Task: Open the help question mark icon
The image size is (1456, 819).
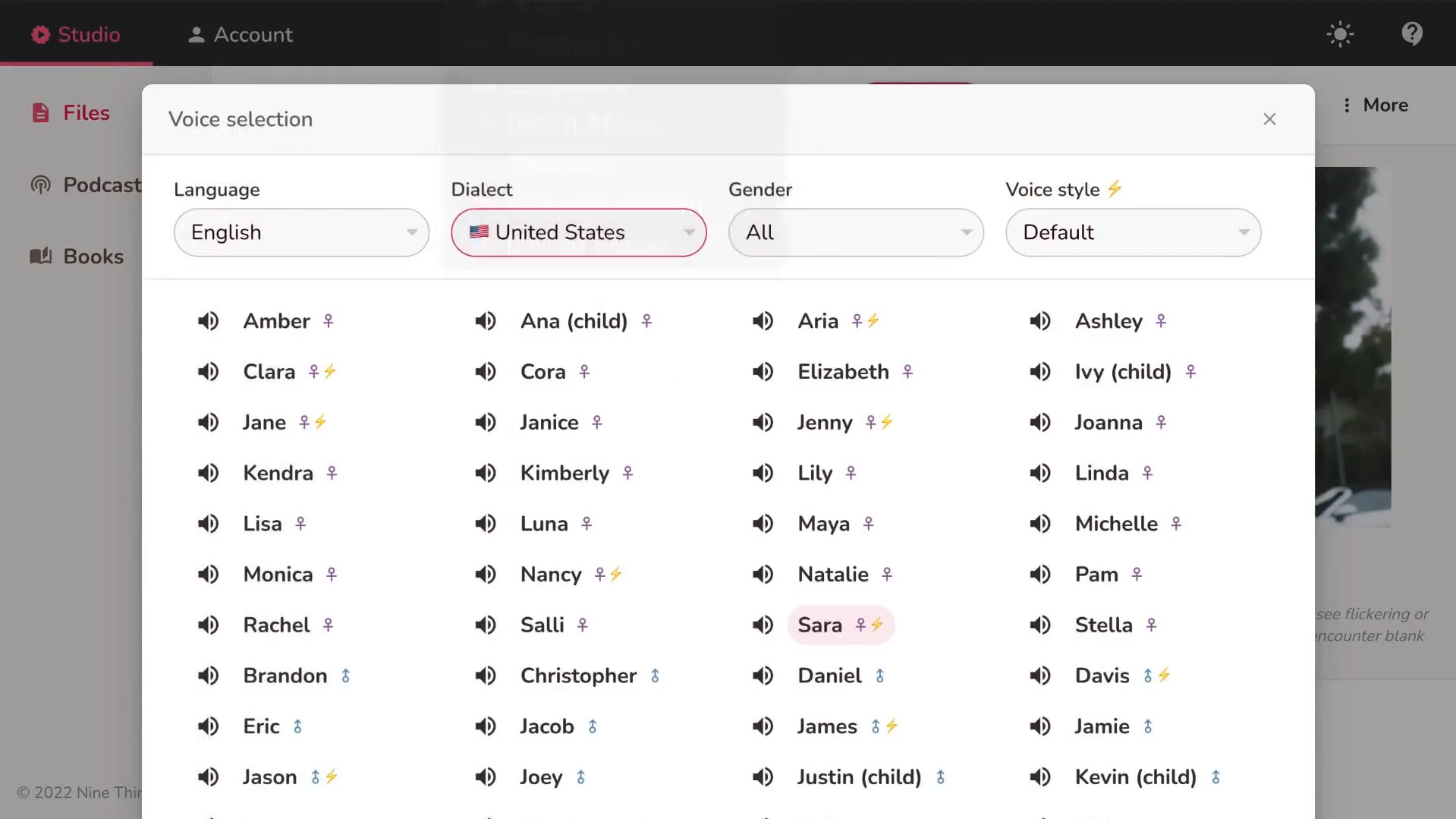Action: click(x=1411, y=34)
